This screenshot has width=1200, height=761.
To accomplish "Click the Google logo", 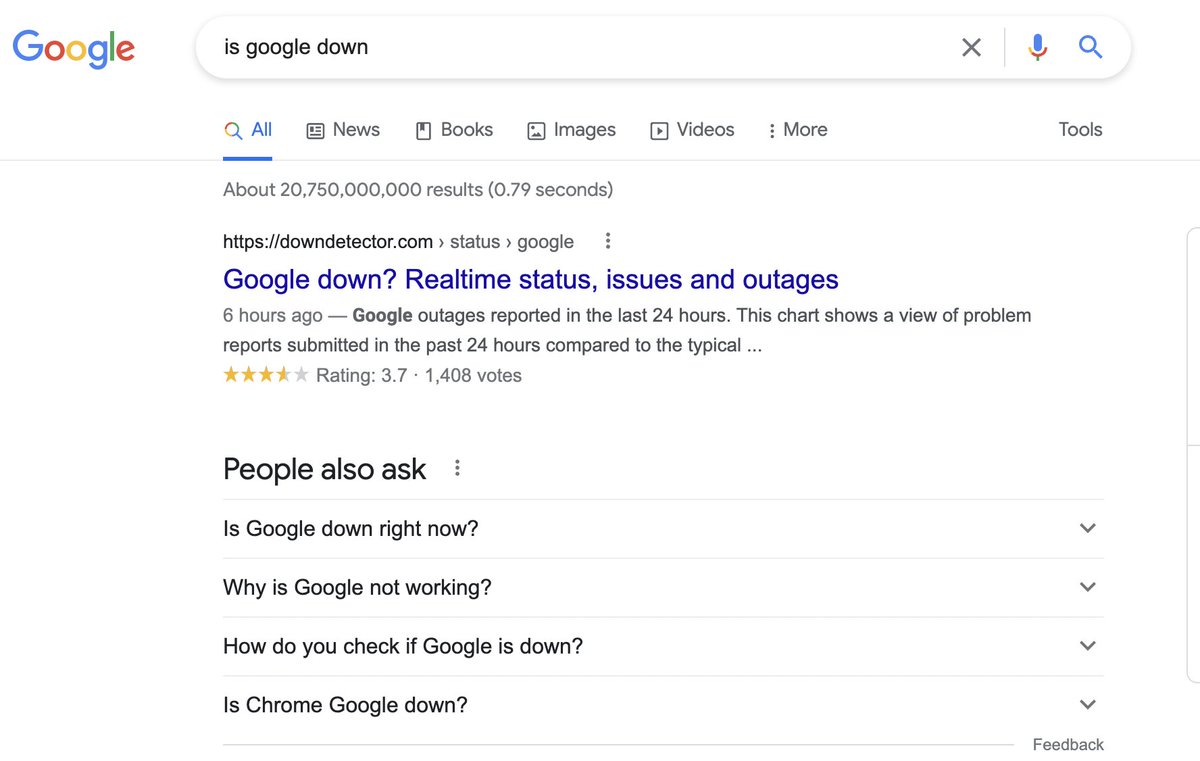I will pyautogui.click(x=73, y=47).
